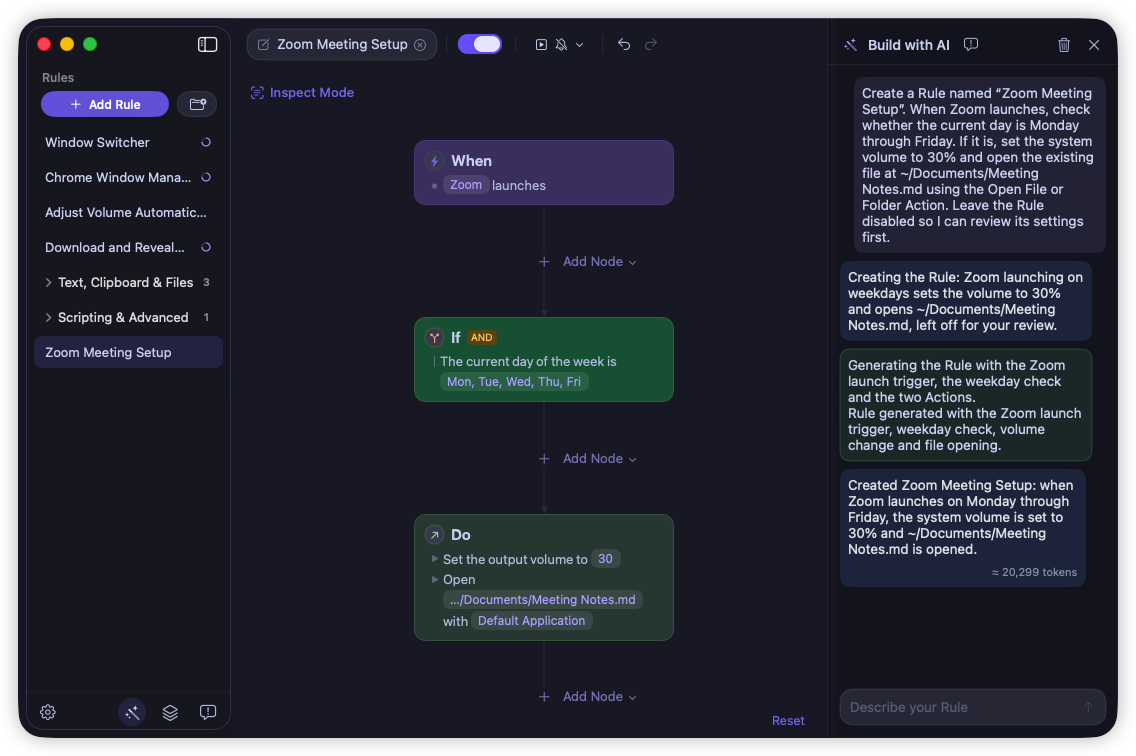This screenshot has width=1136, height=756.
Task: Click the volume value 30
Action: (605, 559)
